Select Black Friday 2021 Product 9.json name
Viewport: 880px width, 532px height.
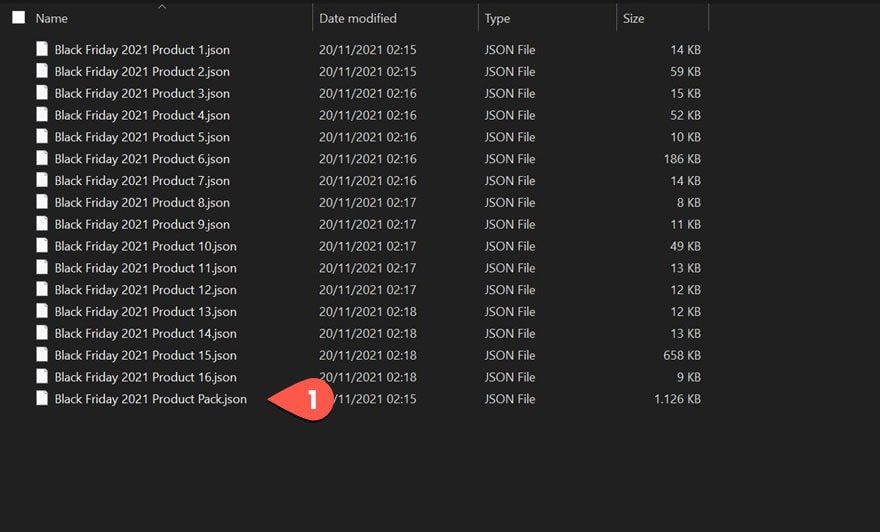pyautogui.click(x=142, y=225)
